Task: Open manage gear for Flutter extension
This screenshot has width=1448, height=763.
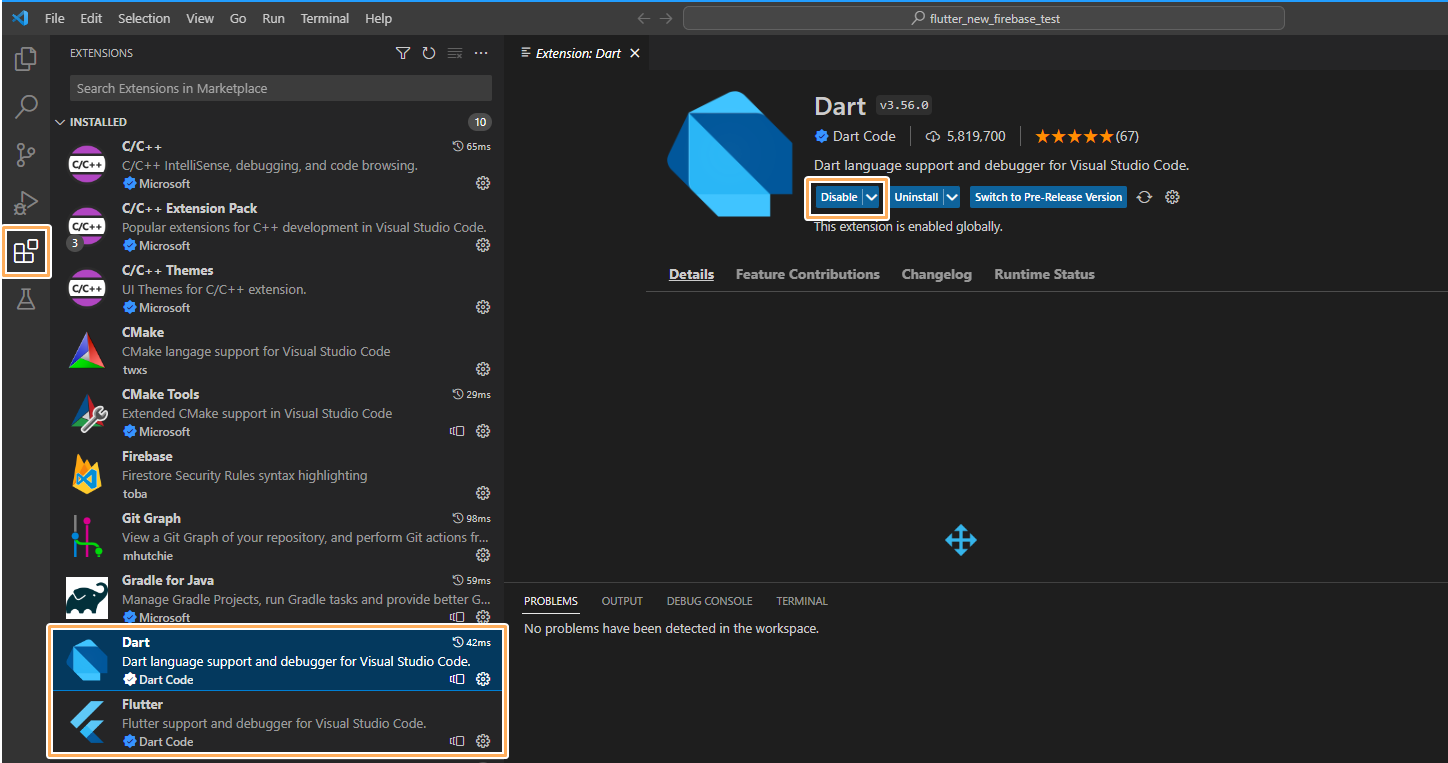Action: (483, 741)
